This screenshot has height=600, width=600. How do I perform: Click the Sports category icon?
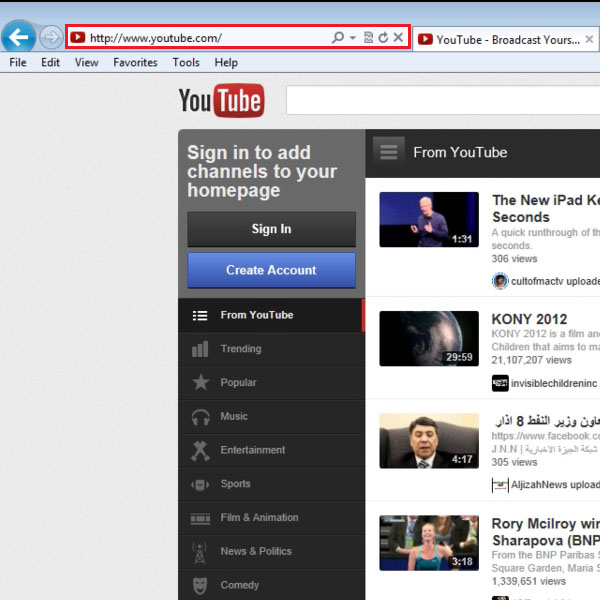coord(200,485)
